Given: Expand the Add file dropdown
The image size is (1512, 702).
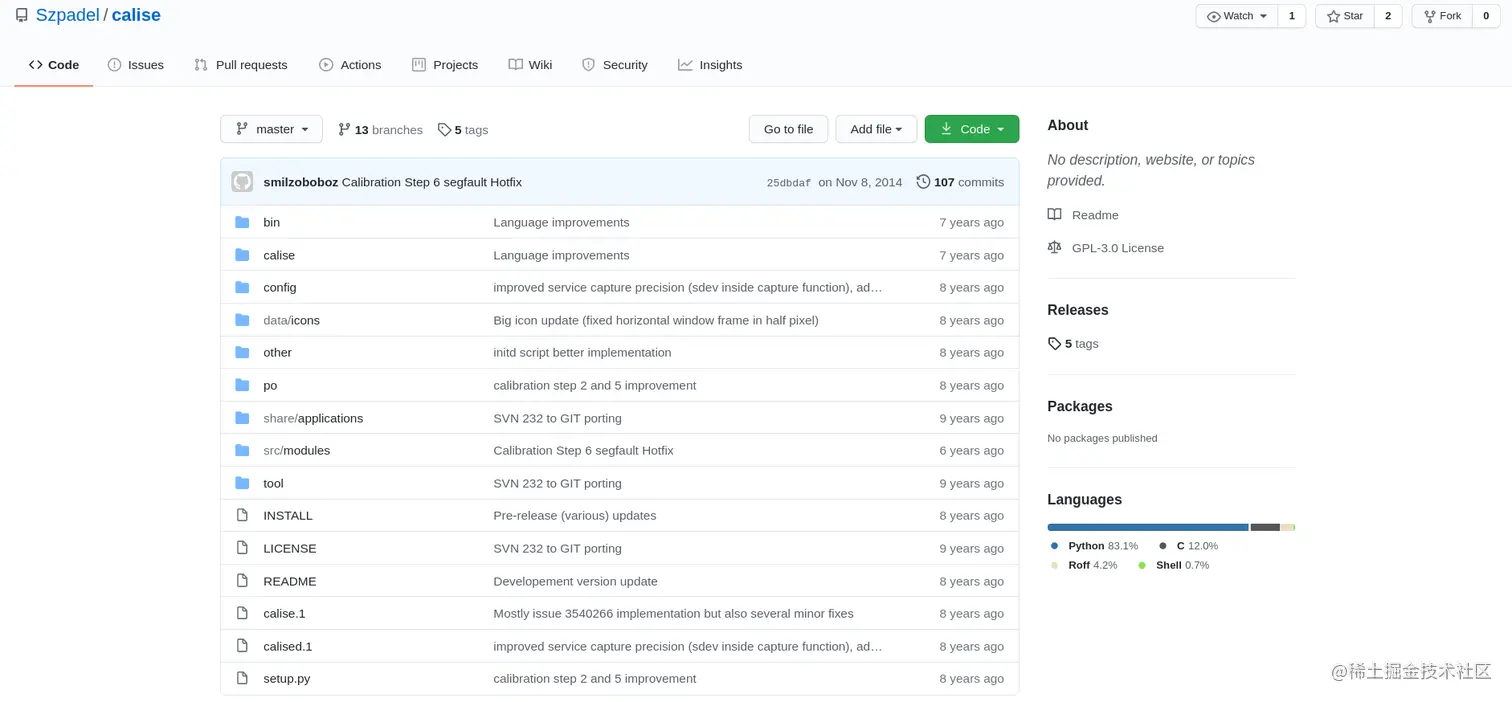Looking at the screenshot, I should (x=876, y=129).
